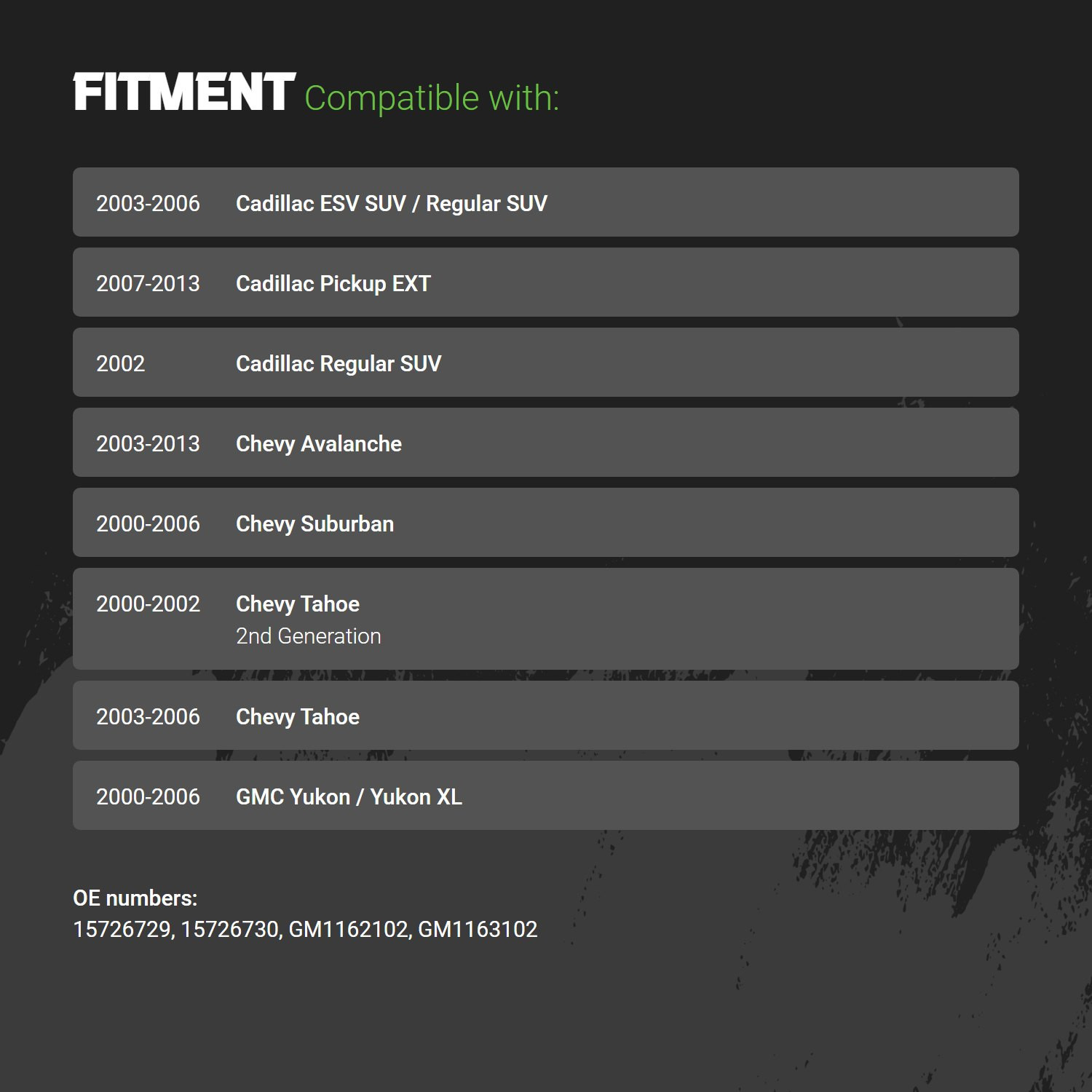This screenshot has height=1092, width=1092.
Task: Click the 2002 year label
Action: pyautogui.click(x=121, y=363)
